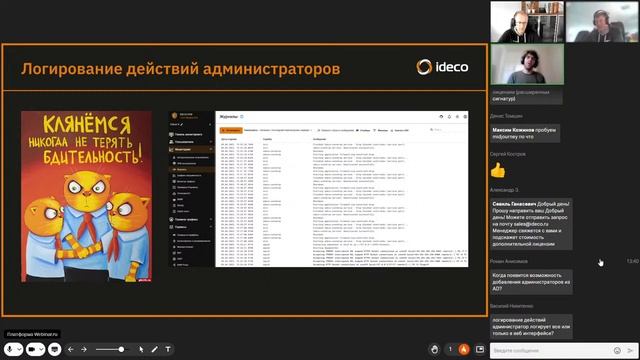The height and width of the screenshot is (360, 640).
Task: Click thumbs-up reaction in chat
Action: [x=498, y=170]
